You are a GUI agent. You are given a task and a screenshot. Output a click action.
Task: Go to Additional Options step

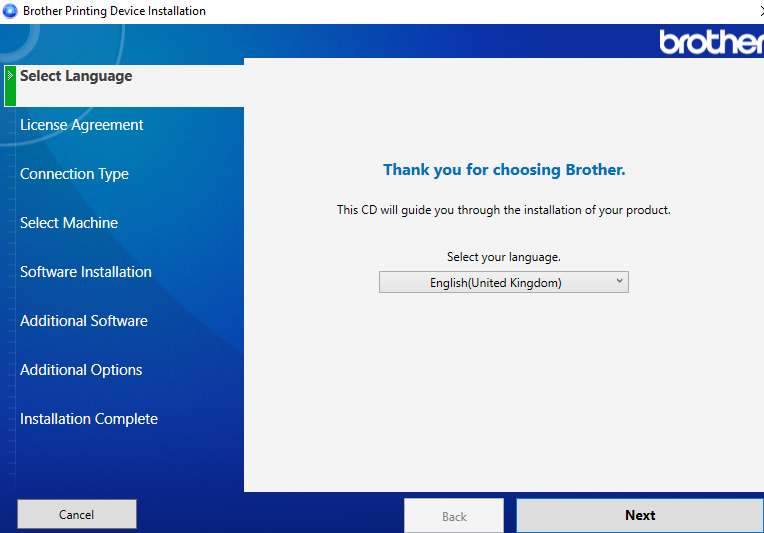click(x=81, y=370)
